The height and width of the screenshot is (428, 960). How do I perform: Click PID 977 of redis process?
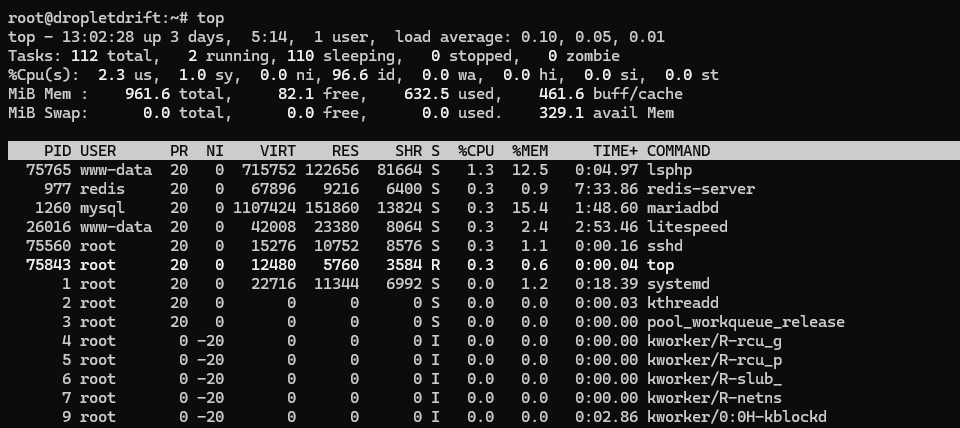pyautogui.click(x=58, y=189)
